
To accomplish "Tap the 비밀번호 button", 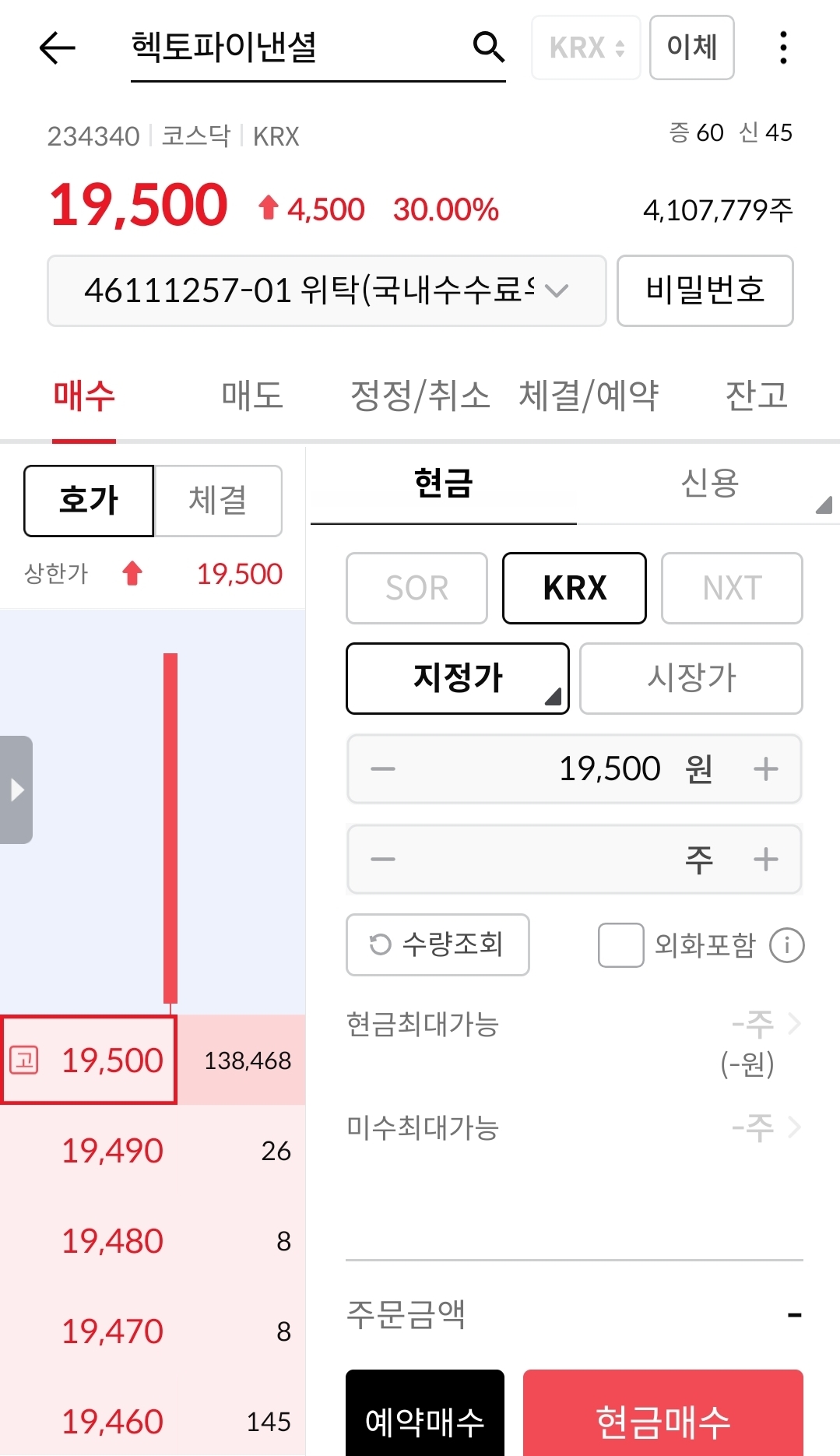I will tap(705, 290).
